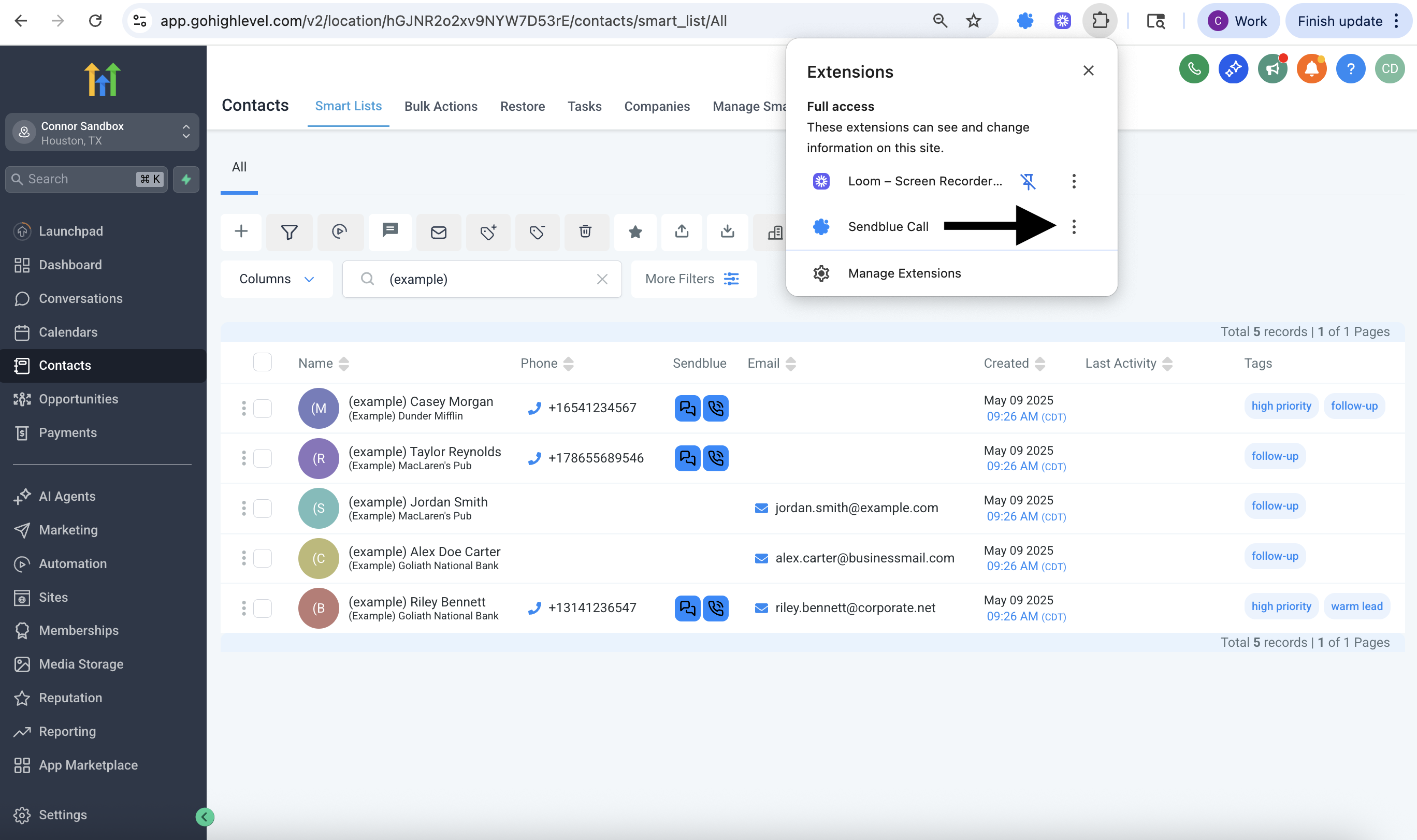
Task: Open row actions menu for Jordan Smith
Action: pos(244,509)
